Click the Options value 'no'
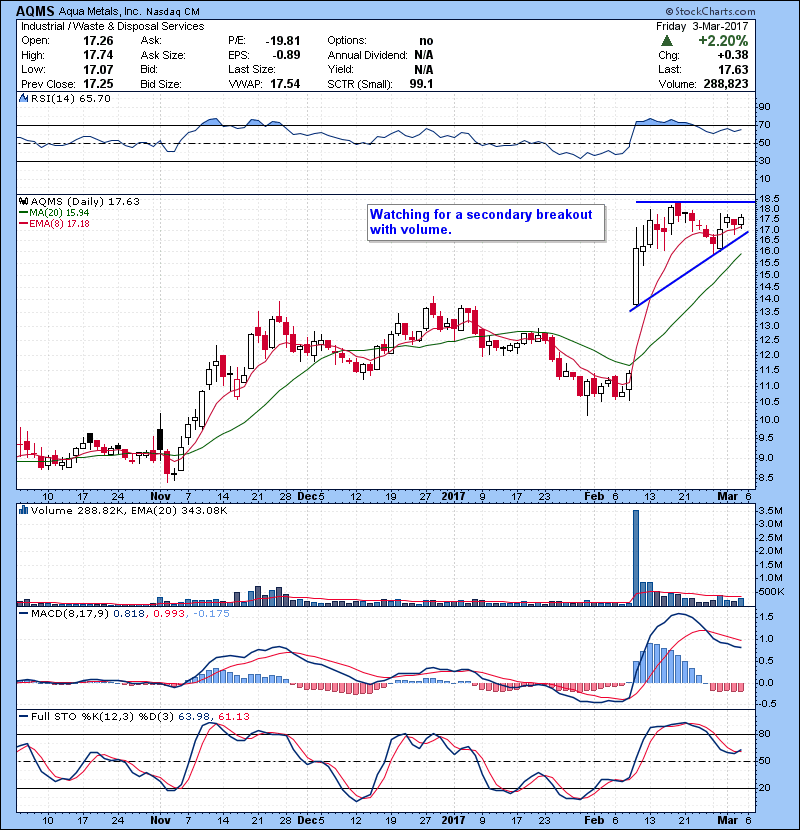Viewport: 800px width, 830px height. pos(426,41)
